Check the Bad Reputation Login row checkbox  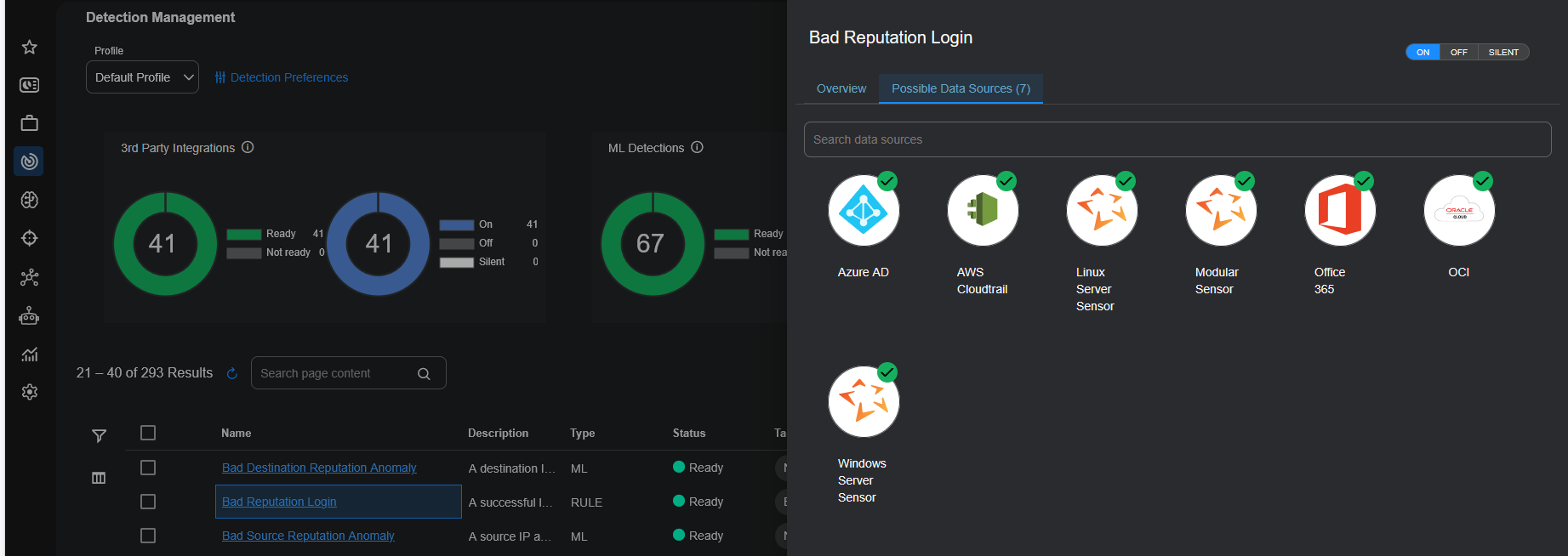(148, 502)
